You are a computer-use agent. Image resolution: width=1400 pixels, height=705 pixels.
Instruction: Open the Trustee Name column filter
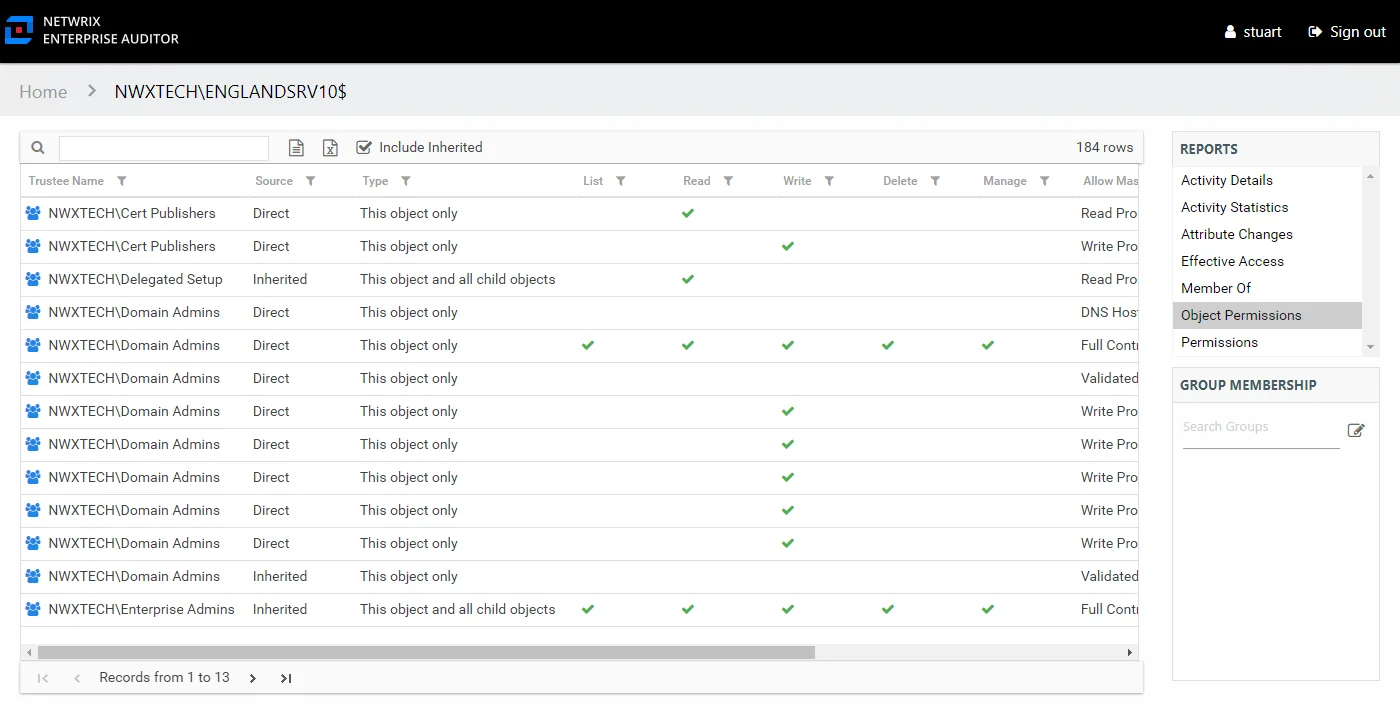122,181
